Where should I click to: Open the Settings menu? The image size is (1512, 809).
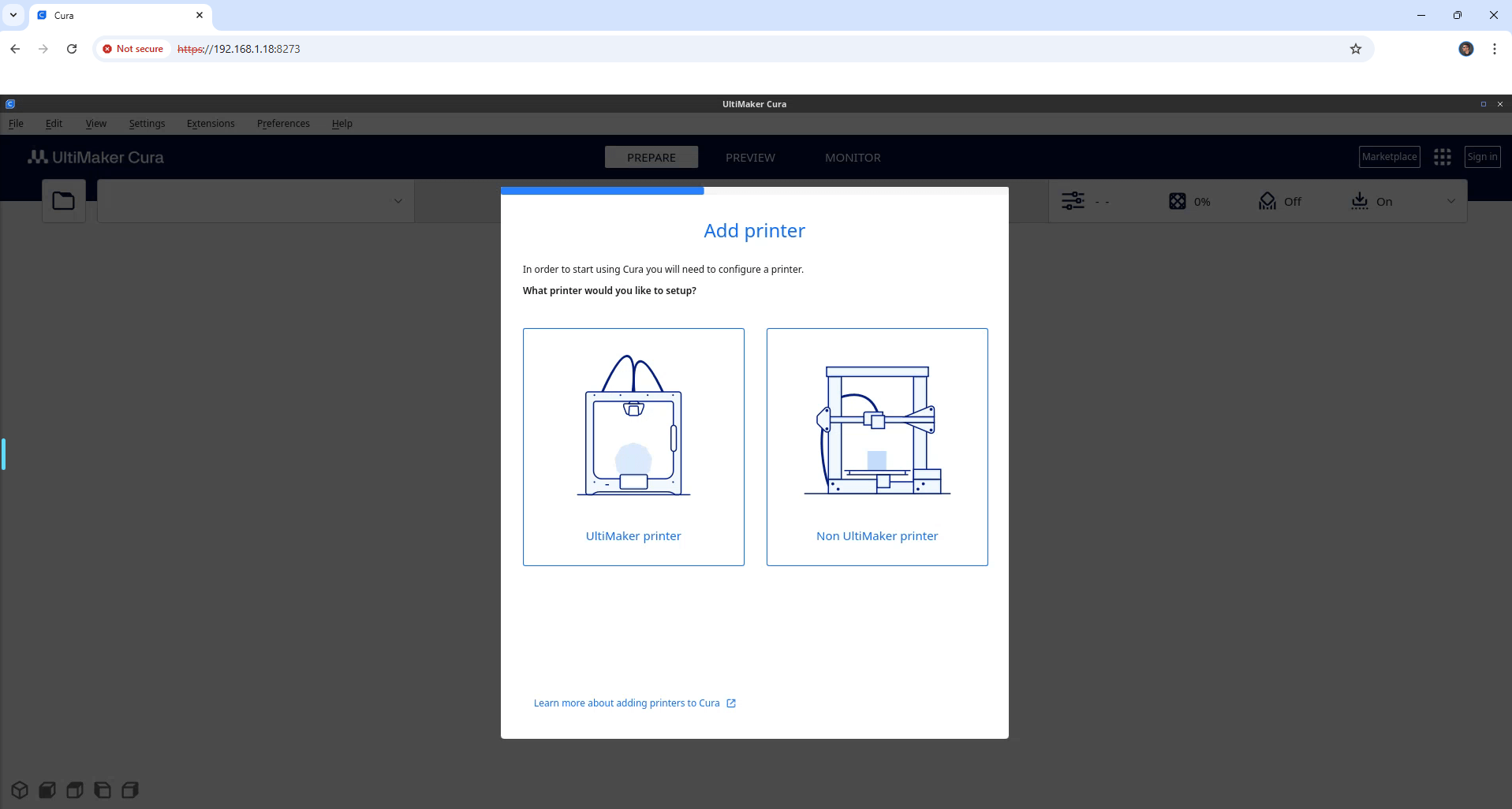147,124
